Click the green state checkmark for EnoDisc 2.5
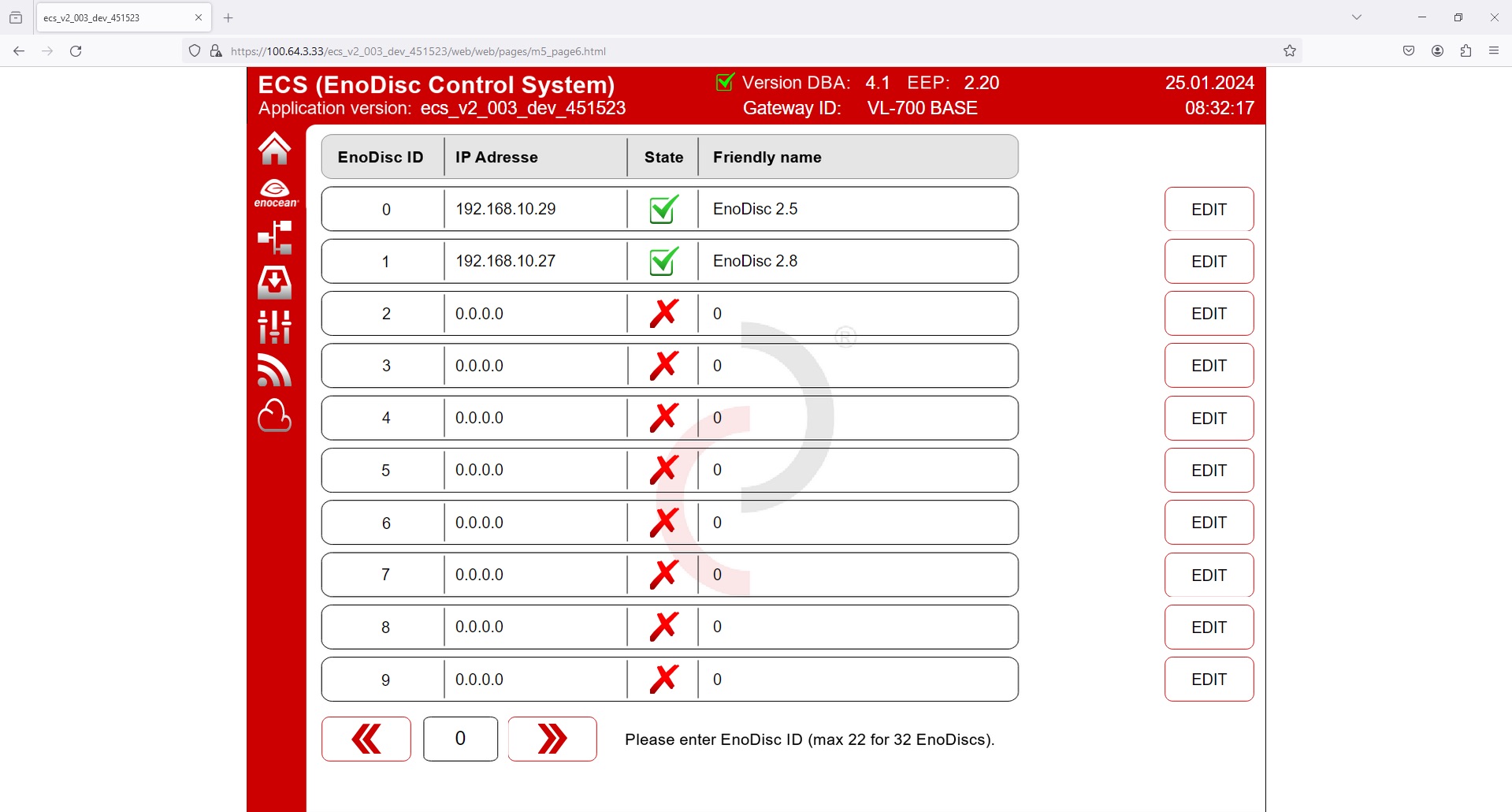Viewport: 1512px width, 812px height. click(x=663, y=209)
